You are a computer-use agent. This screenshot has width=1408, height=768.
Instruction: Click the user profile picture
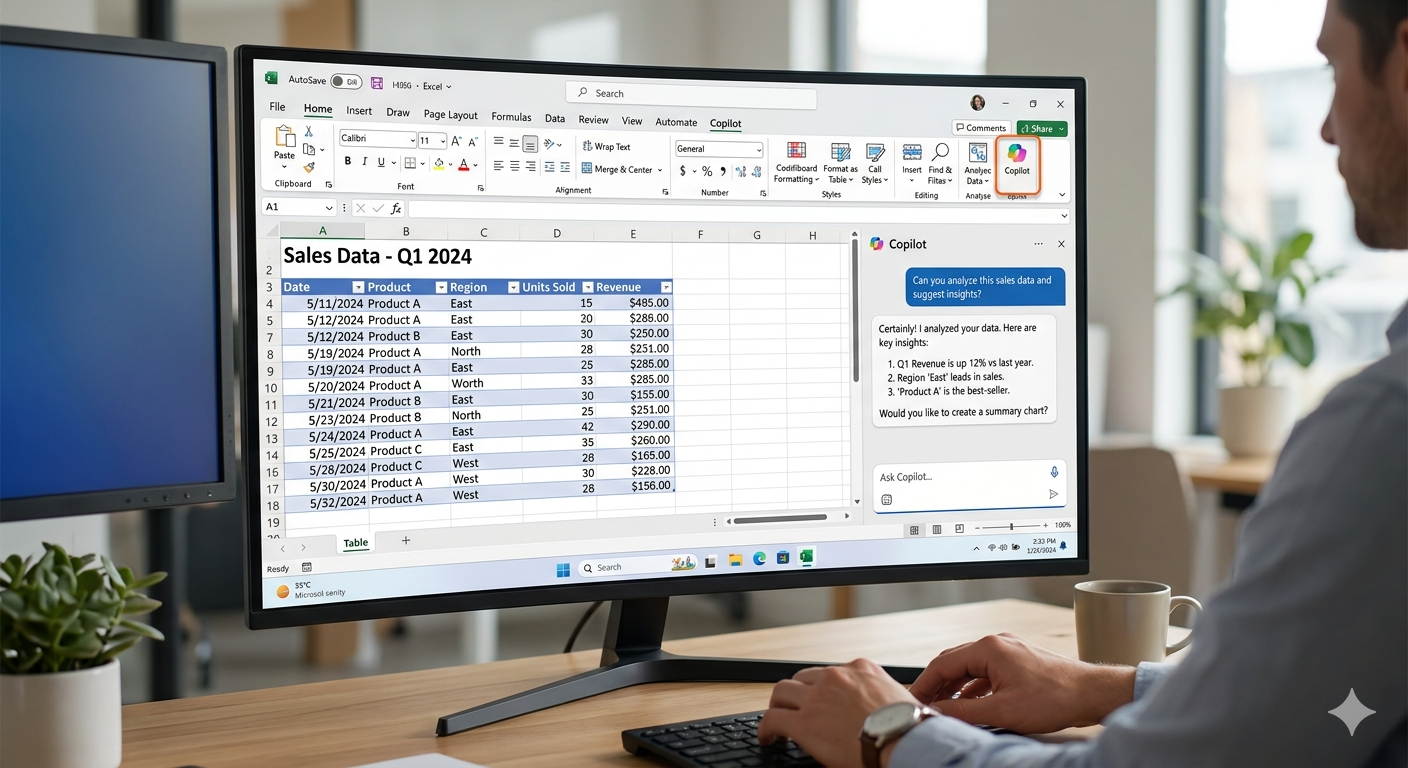tap(977, 102)
